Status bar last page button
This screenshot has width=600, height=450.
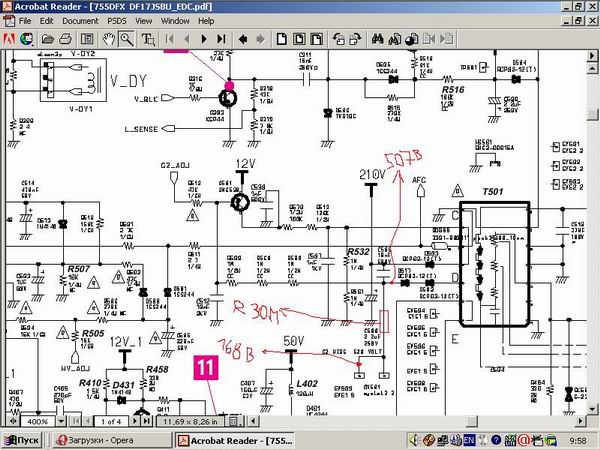click(147, 421)
